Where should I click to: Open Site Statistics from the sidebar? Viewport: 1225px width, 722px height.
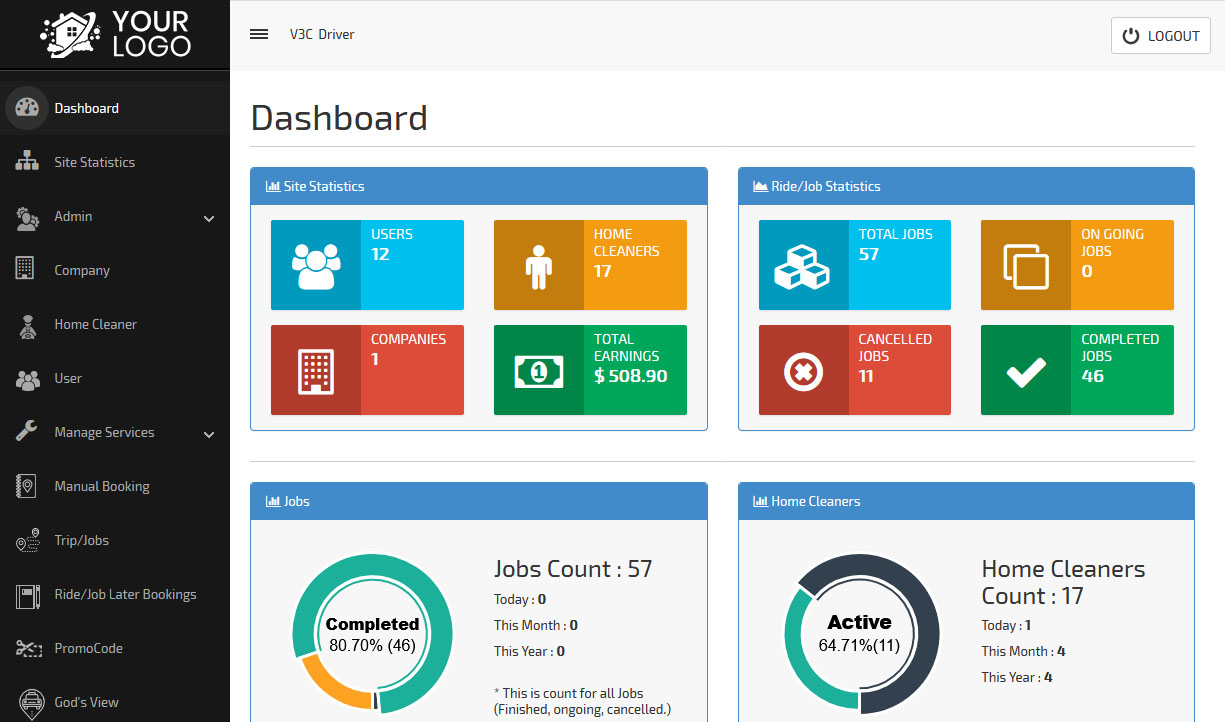click(115, 162)
